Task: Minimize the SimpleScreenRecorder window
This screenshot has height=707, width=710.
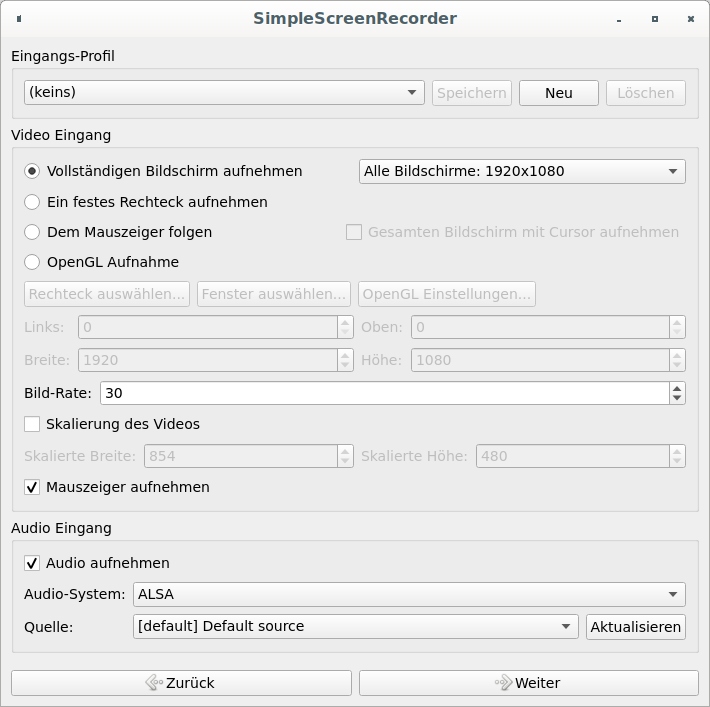Action: [x=619, y=19]
